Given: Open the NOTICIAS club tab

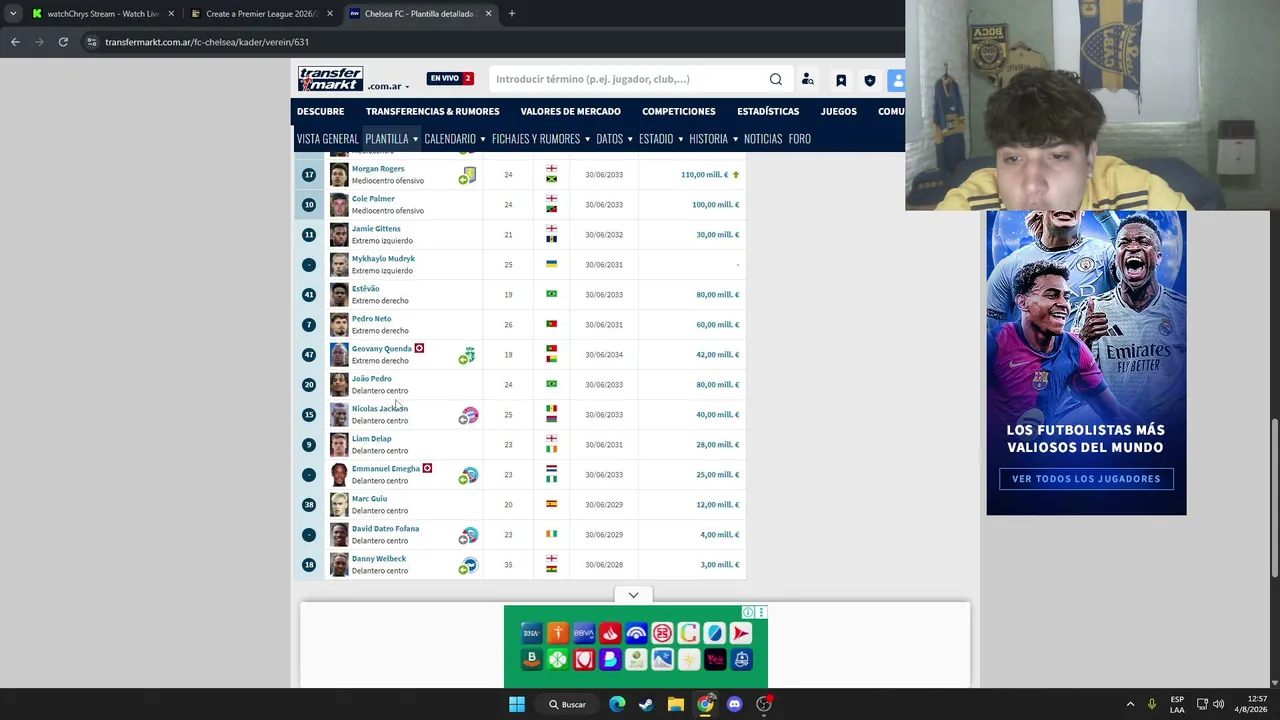Looking at the screenshot, I should (x=763, y=139).
